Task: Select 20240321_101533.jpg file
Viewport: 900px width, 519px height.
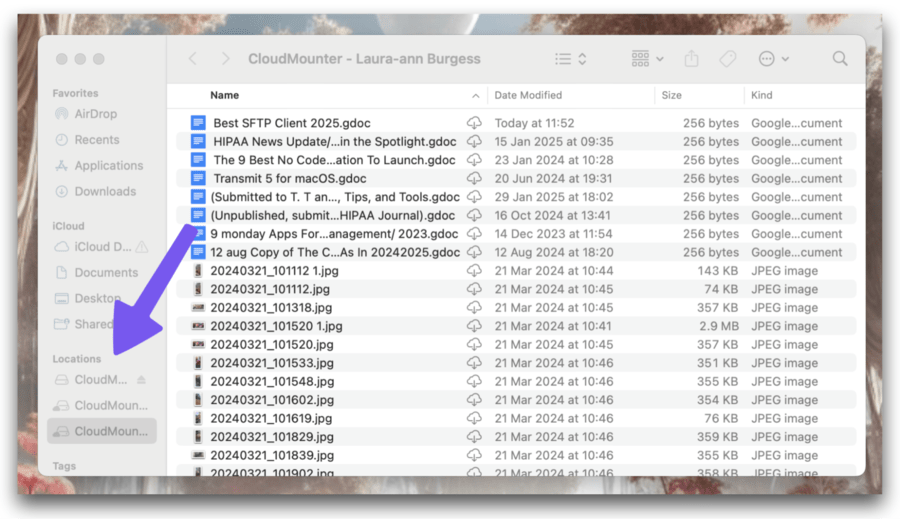Action: point(271,363)
